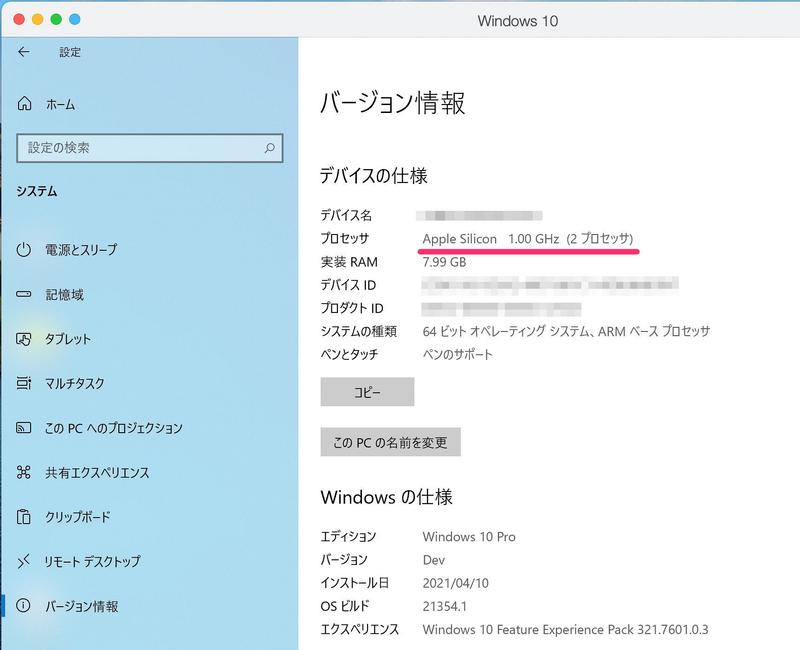Click the システム category heading in the sidebar
The width and height of the screenshot is (800, 650).
click(x=36, y=191)
